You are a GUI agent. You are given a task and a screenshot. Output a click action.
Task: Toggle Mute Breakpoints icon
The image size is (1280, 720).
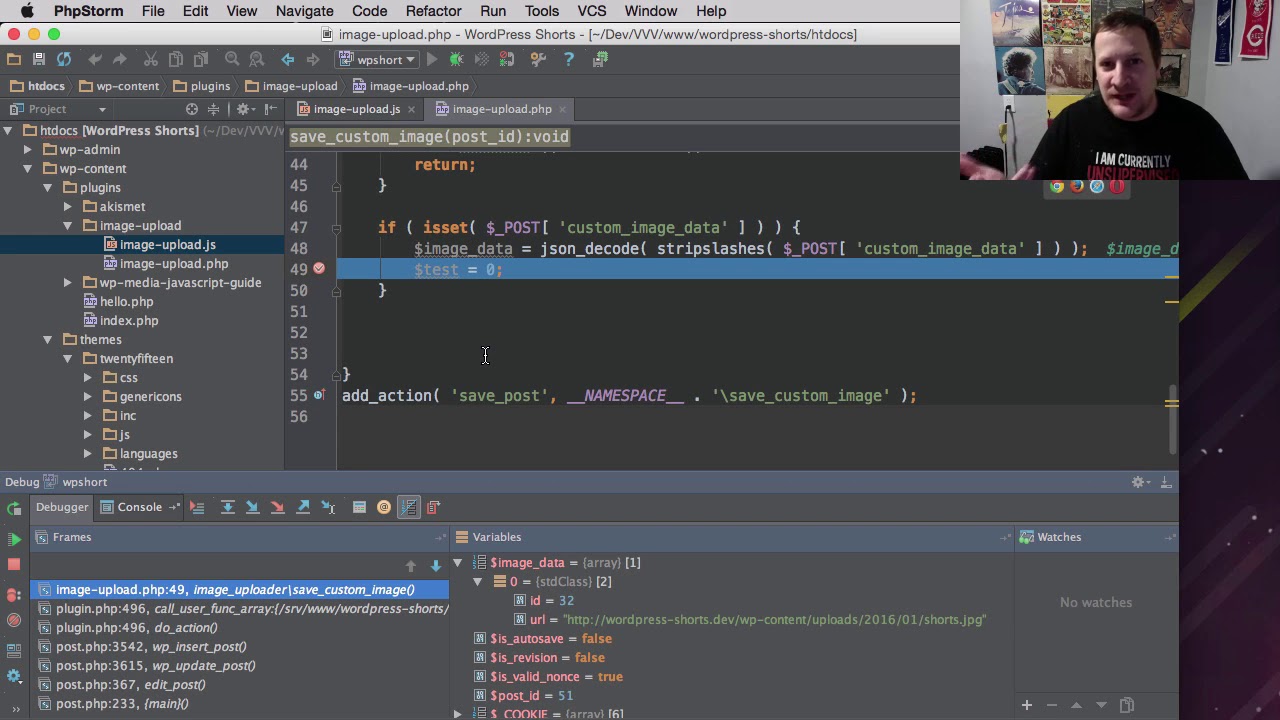point(14,620)
